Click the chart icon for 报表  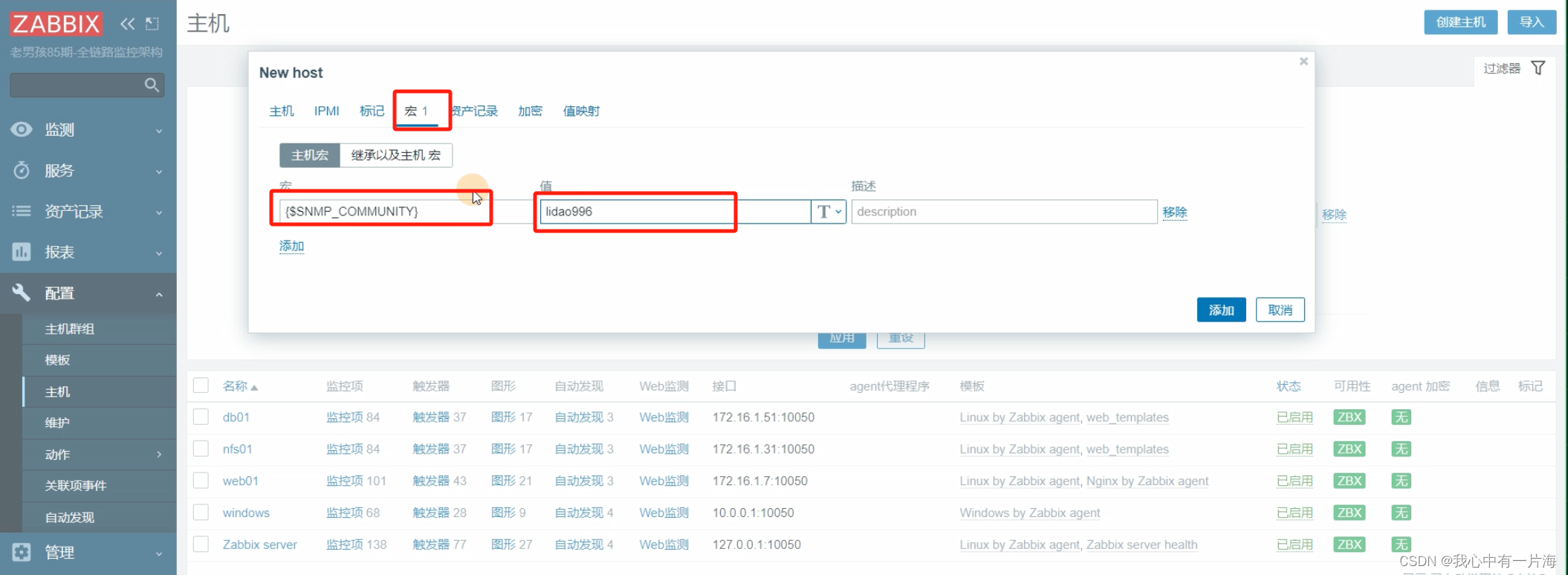[22, 252]
